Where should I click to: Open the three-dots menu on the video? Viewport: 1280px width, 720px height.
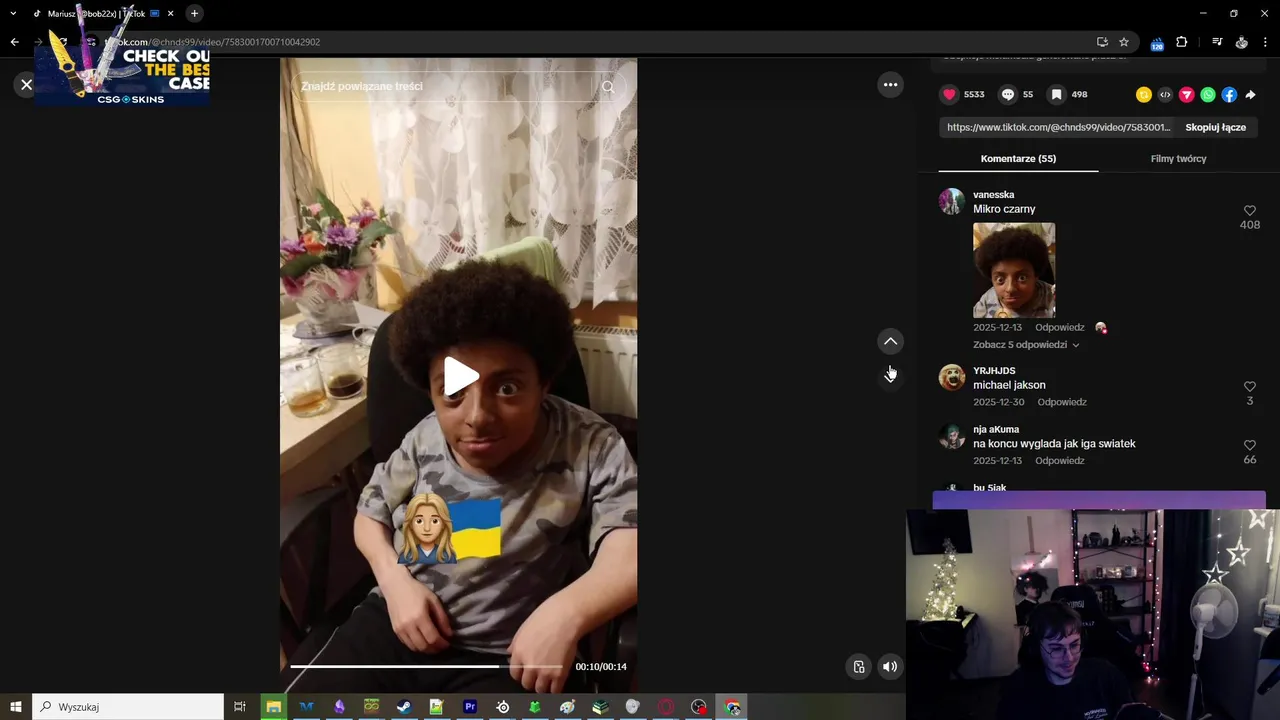890,85
